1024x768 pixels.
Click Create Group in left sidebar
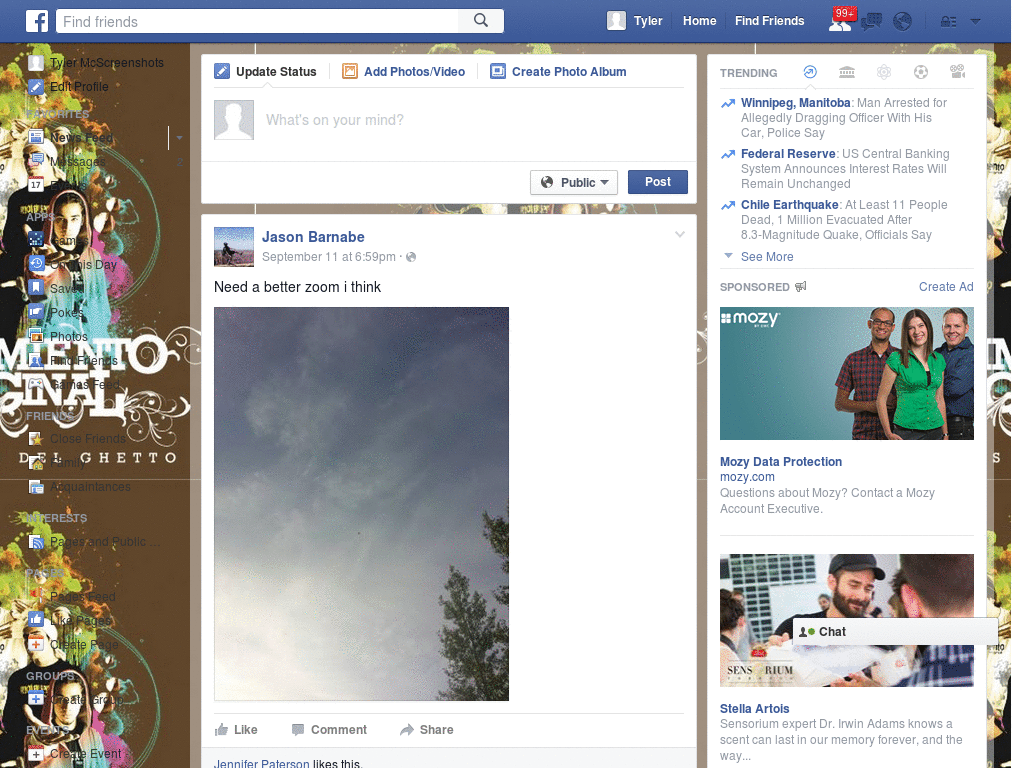click(87, 699)
